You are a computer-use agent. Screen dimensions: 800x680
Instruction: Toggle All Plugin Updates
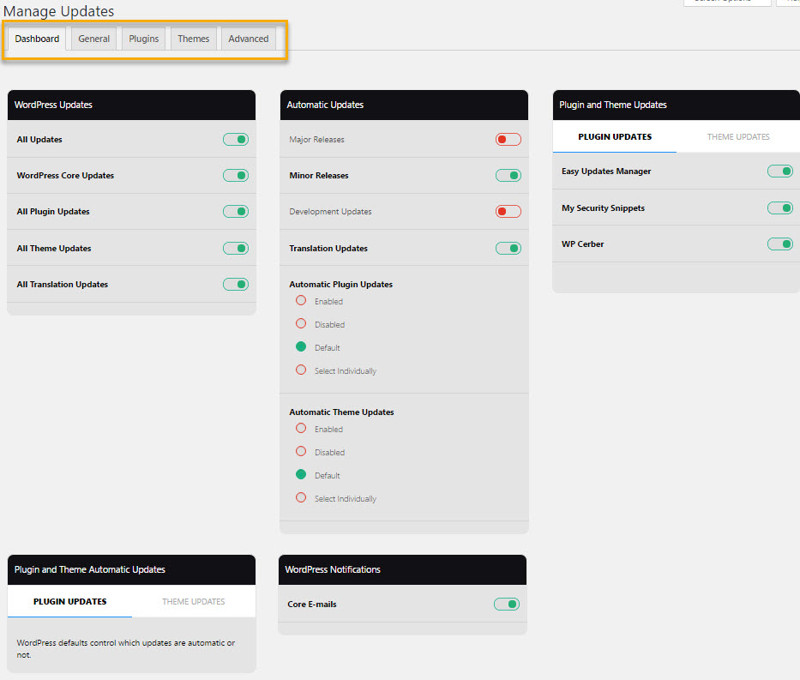point(236,211)
